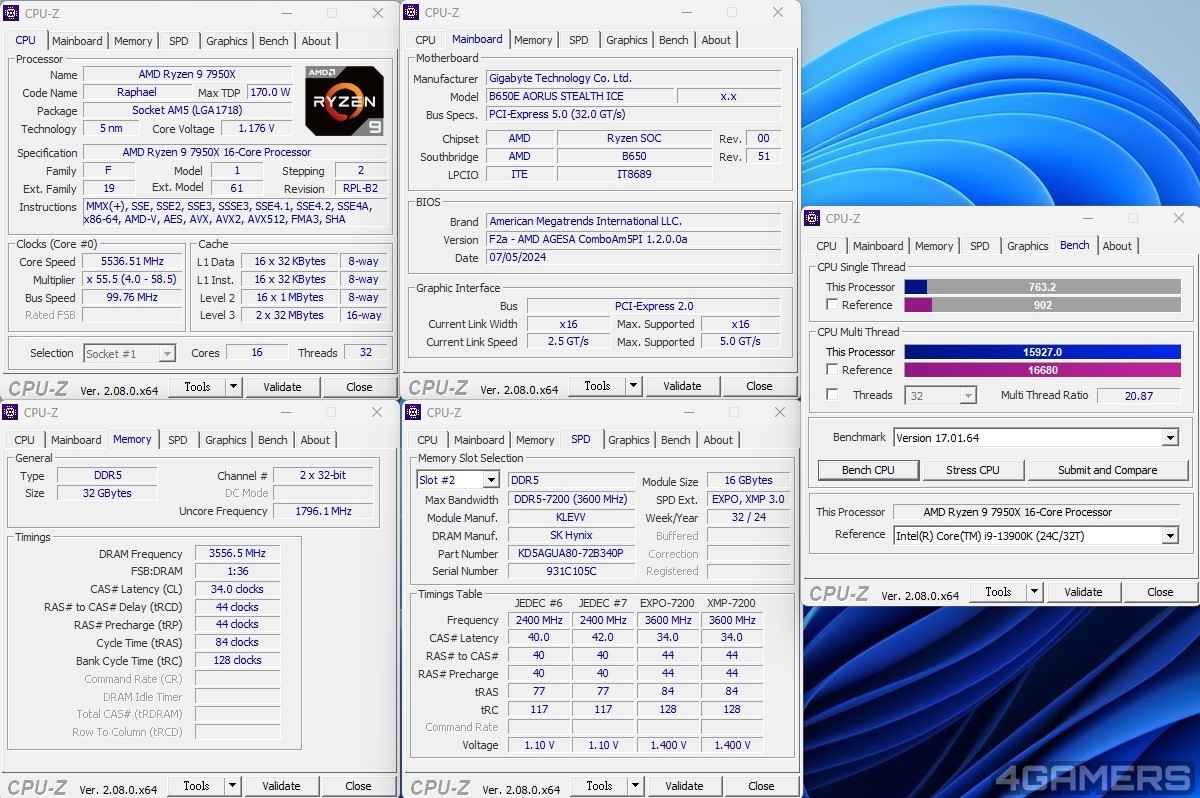Click the Core Speed value 5536.51 MHz
Image resolution: width=1200 pixels, height=798 pixels.
click(133, 262)
